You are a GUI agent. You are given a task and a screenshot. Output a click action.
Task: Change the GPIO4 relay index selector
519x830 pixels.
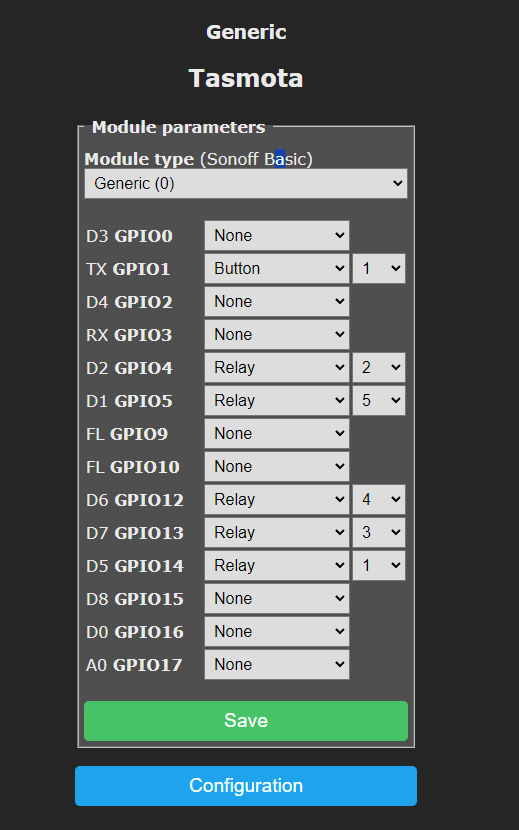[379, 367]
